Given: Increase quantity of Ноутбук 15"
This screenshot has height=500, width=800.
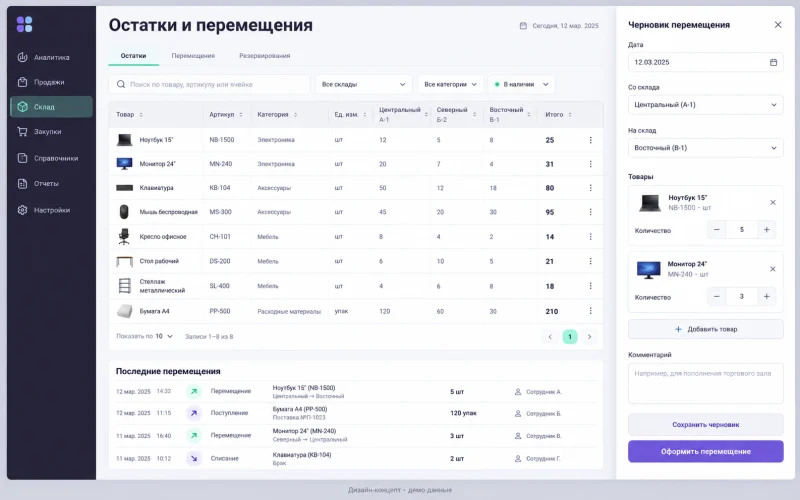Looking at the screenshot, I should (766, 230).
